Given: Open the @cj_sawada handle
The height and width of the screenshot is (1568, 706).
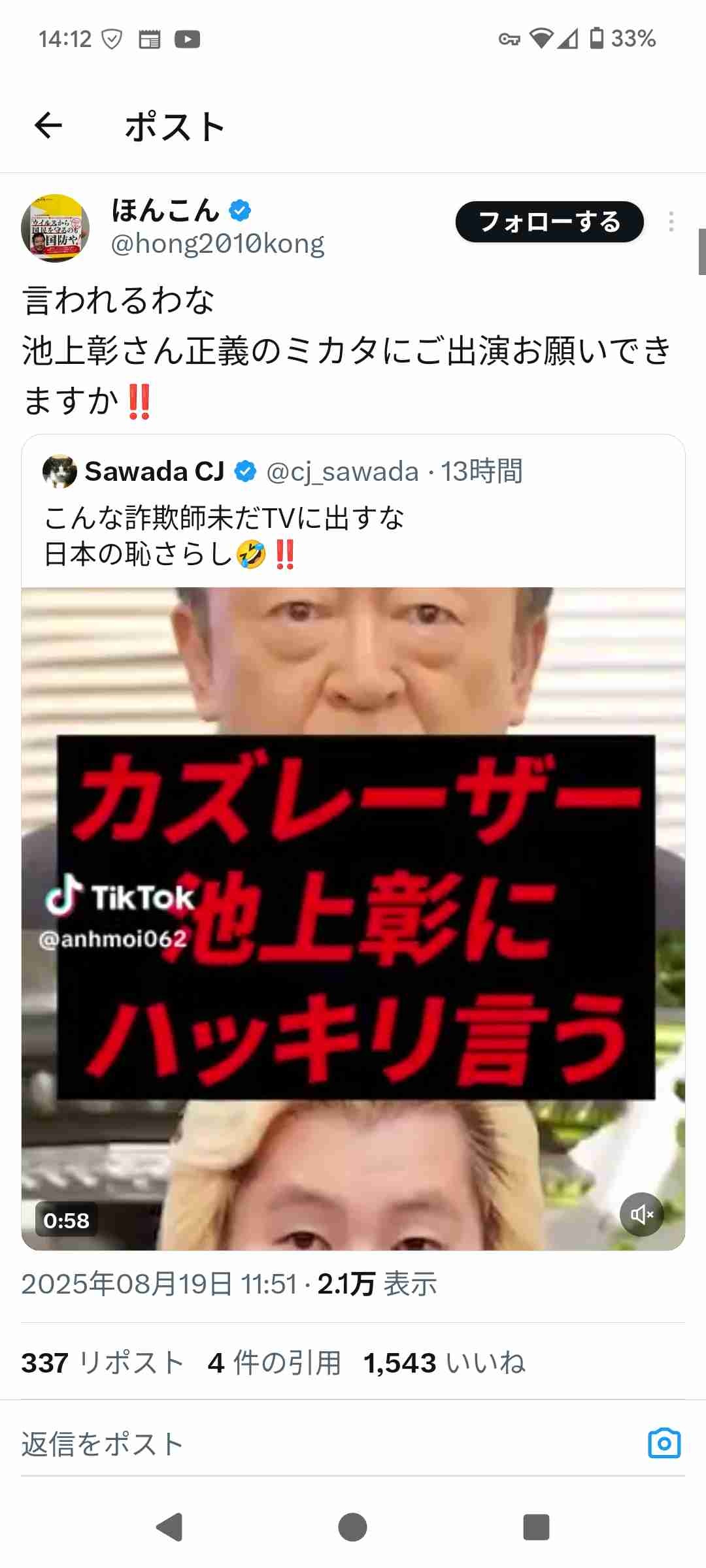Looking at the screenshot, I should 343,472.
